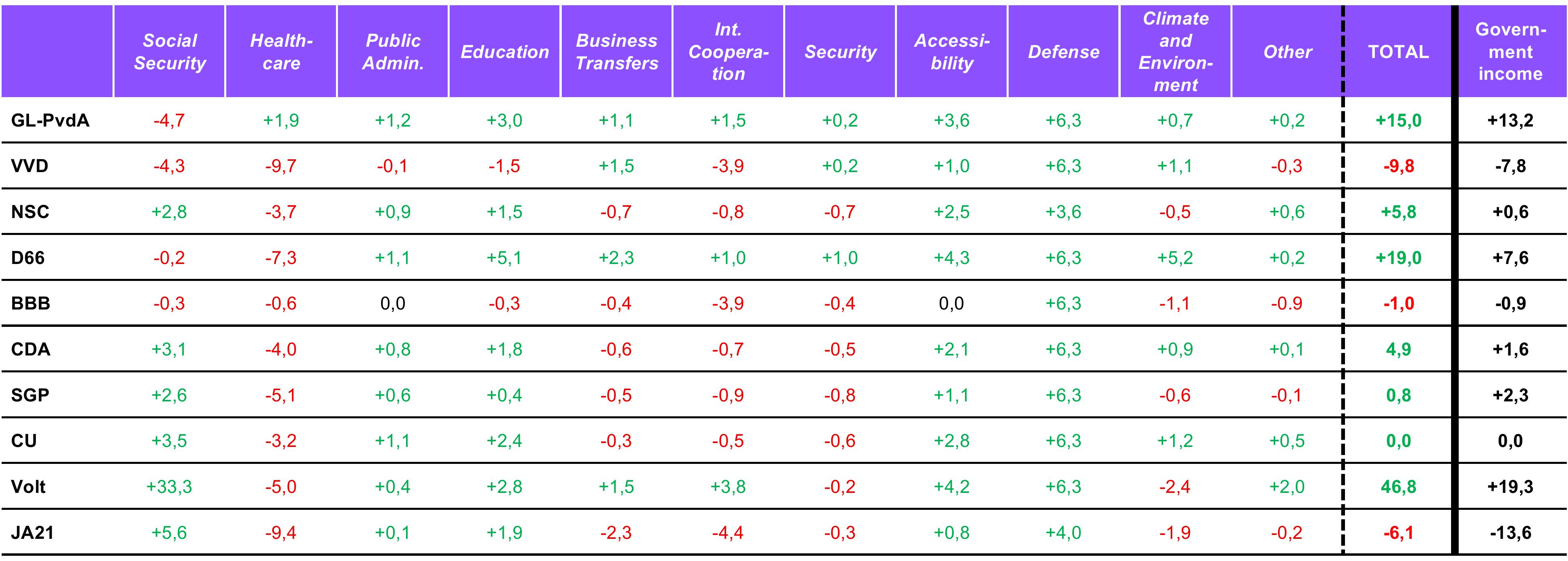
Task: Click the Business Transfers header
Action: point(617,52)
